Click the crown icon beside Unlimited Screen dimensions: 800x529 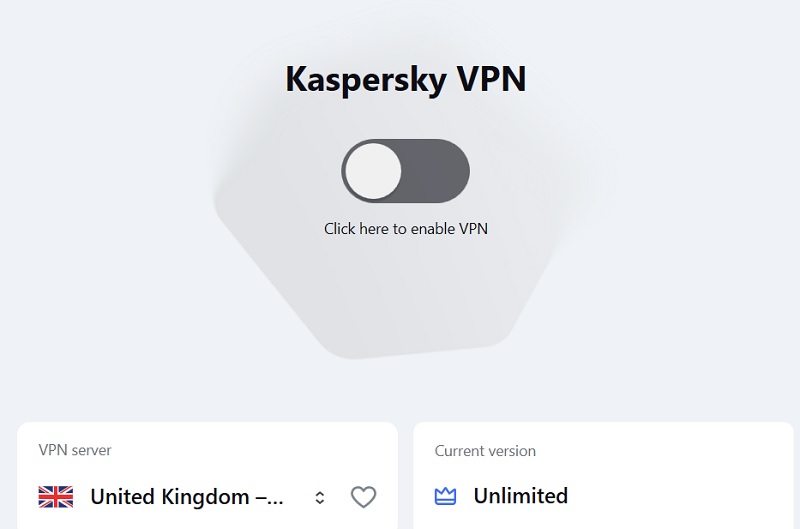(x=445, y=496)
